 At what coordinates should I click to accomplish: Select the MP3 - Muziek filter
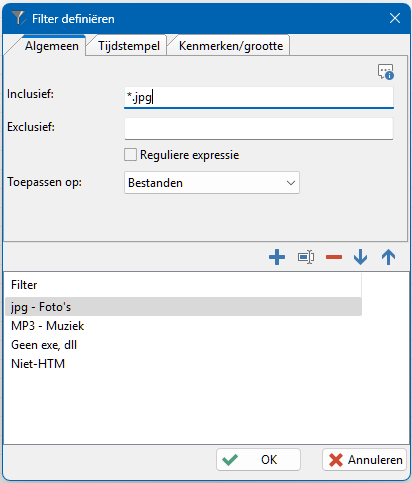[183, 326]
